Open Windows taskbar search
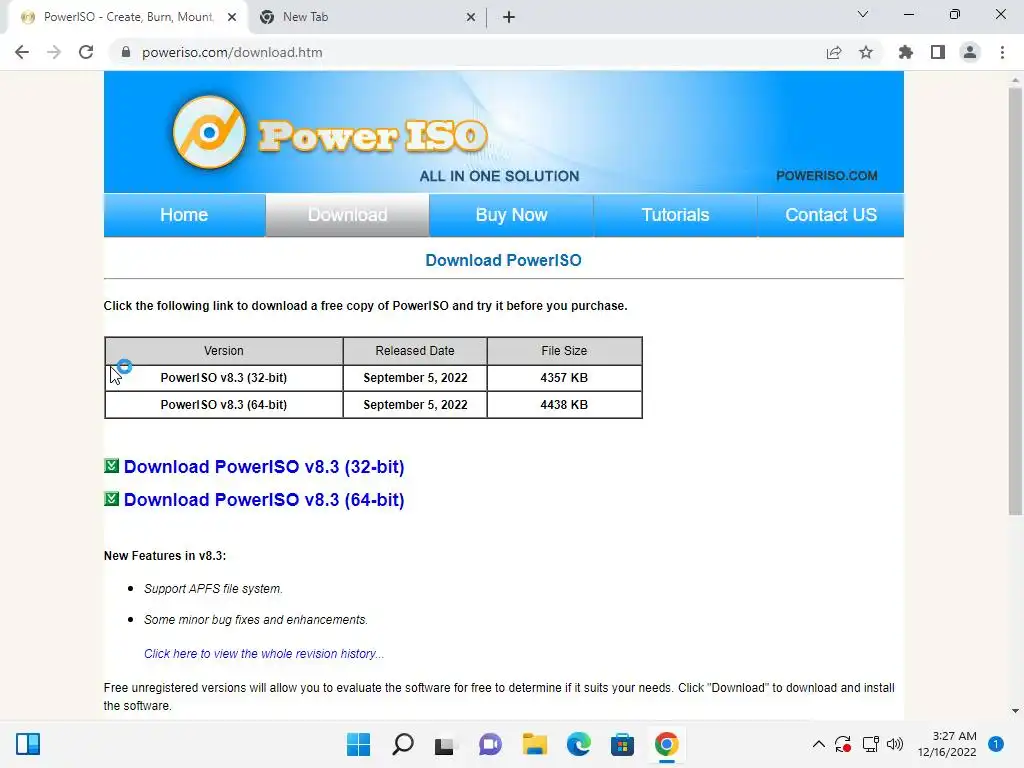Screen dimensions: 1024x768 tap(403, 744)
